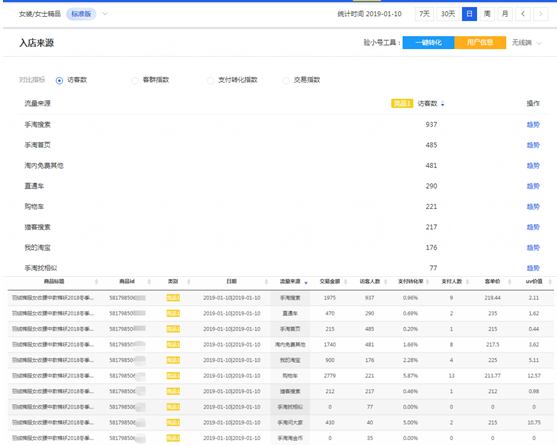Select the 客群指数 radio button
The image size is (557, 446).
coord(135,81)
